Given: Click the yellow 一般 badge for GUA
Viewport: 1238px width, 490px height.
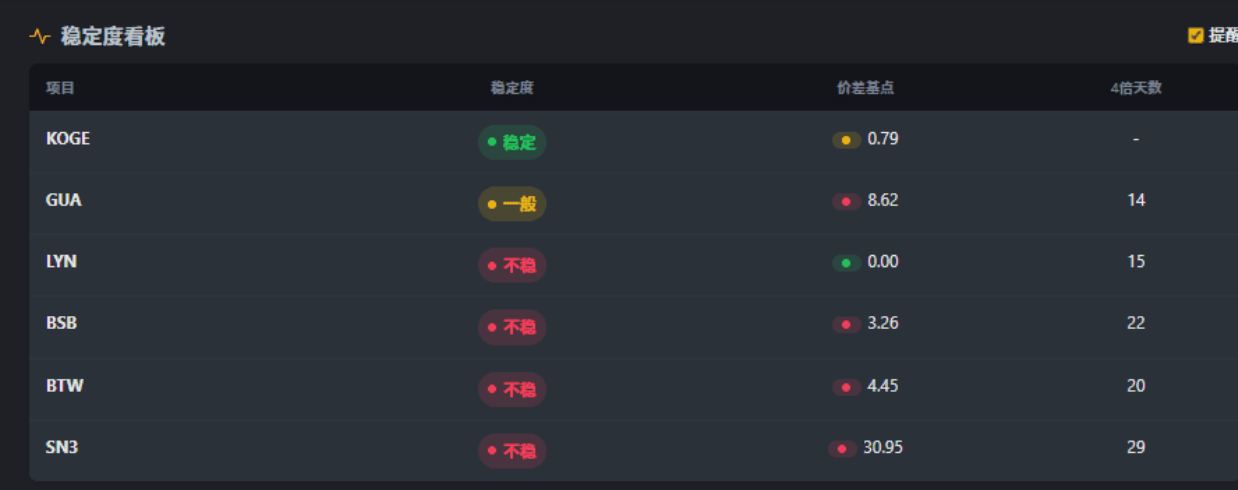Looking at the screenshot, I should [512, 204].
